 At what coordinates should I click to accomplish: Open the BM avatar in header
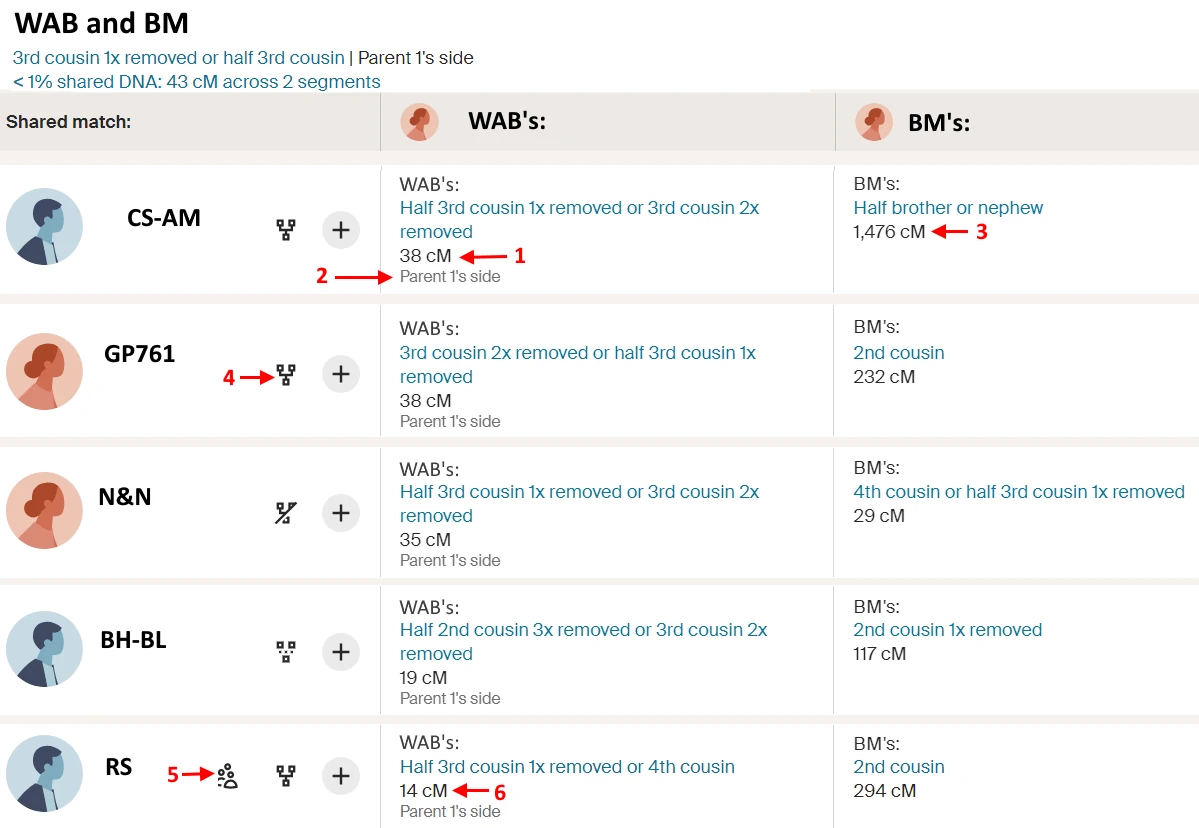pyautogui.click(x=874, y=122)
